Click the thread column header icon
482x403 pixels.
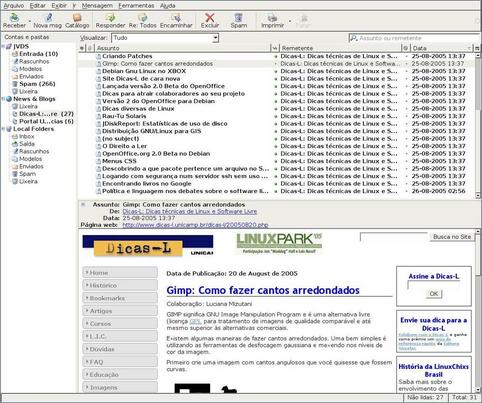tap(82, 48)
